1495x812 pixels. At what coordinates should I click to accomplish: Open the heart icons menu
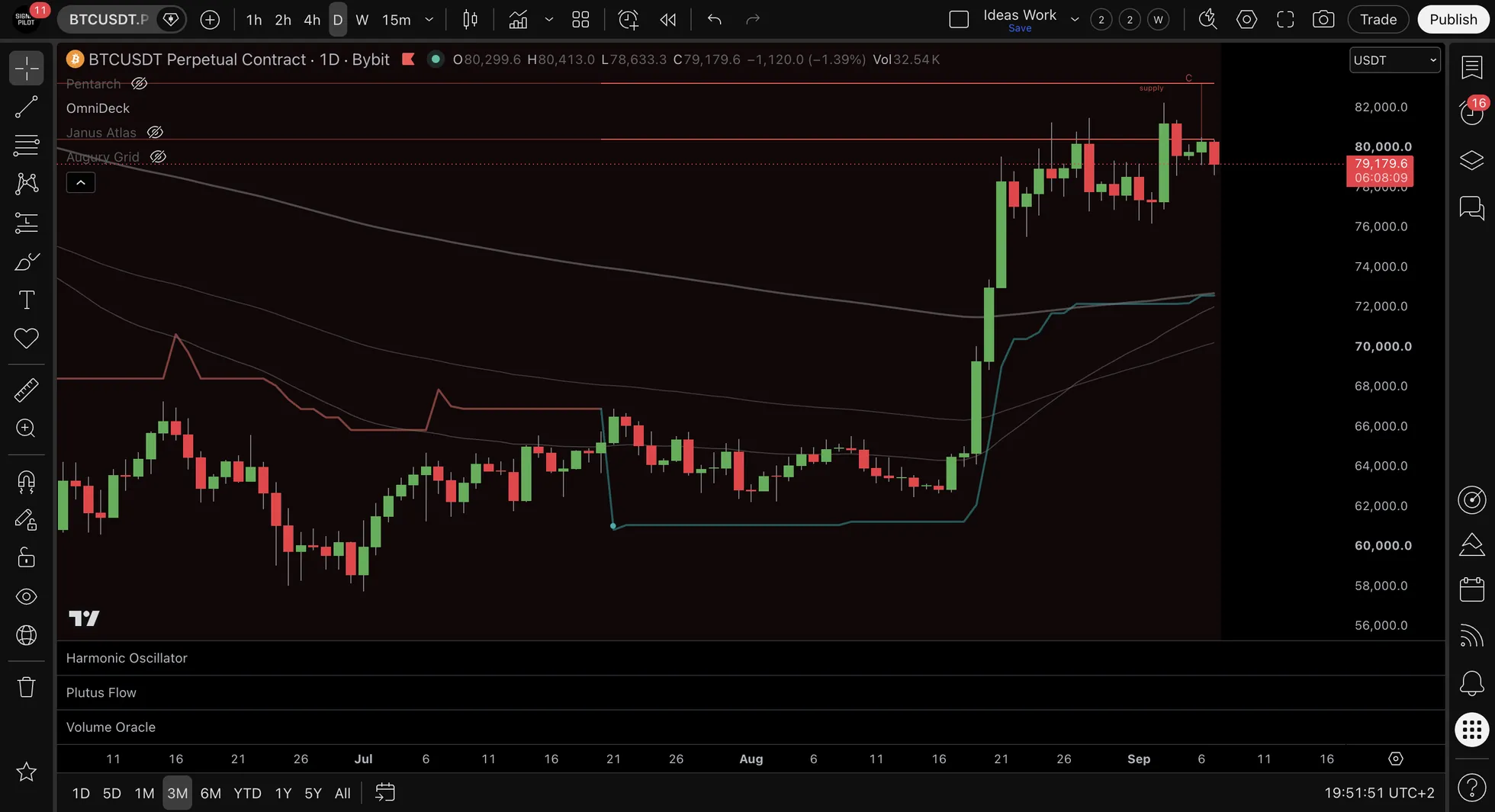click(26, 338)
